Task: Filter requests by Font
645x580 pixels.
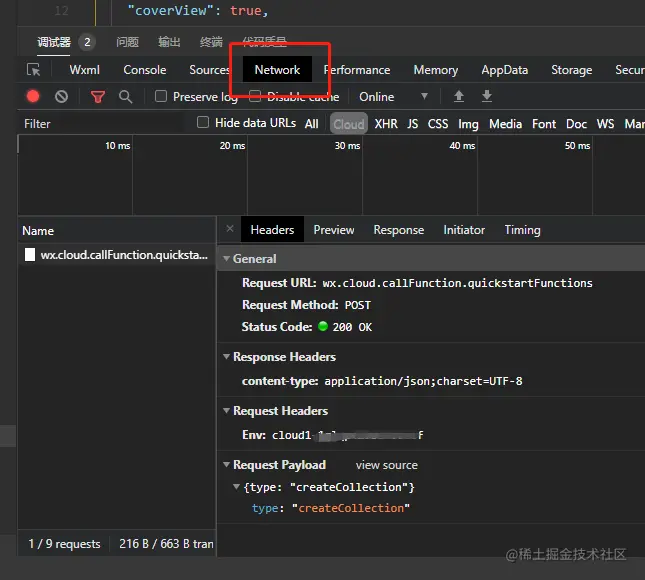Action: [x=544, y=124]
